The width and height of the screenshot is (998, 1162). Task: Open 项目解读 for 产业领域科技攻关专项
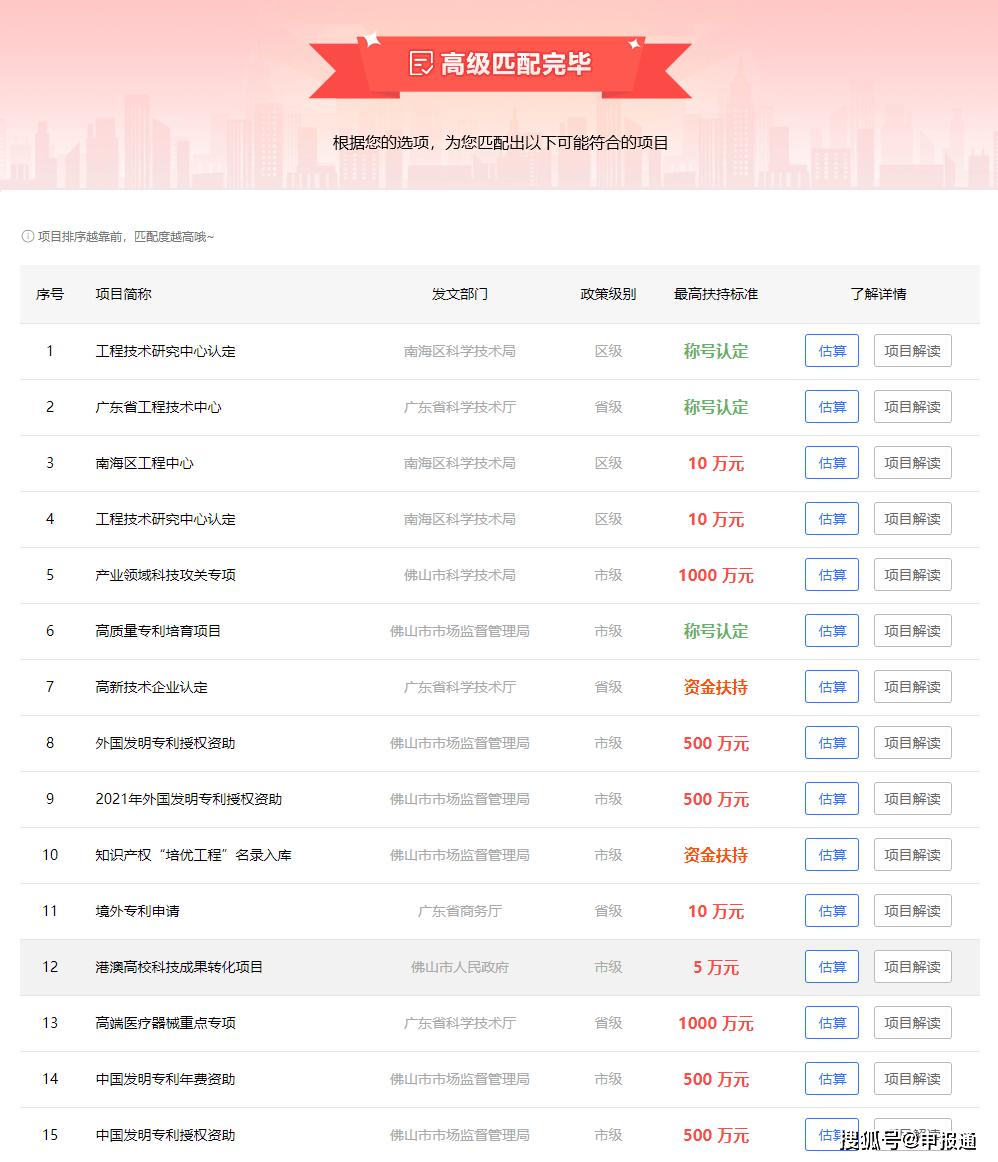[x=912, y=575]
